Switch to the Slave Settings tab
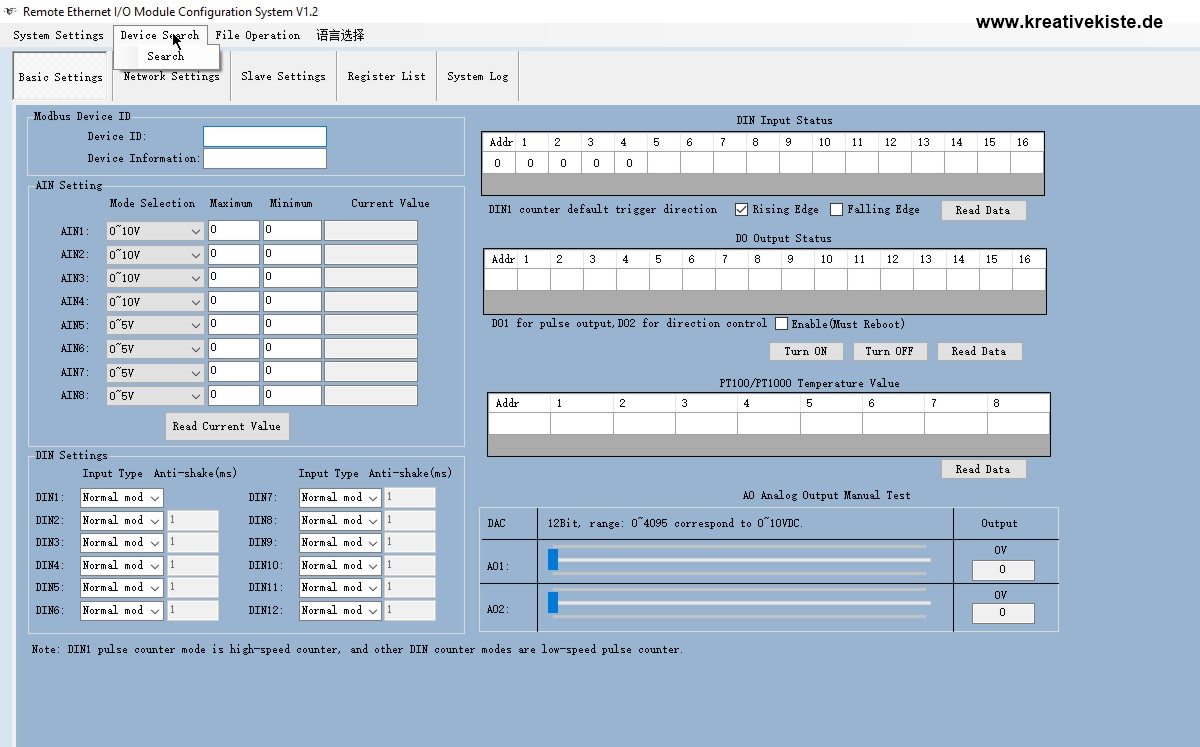The height and width of the screenshot is (747, 1200). pos(283,76)
